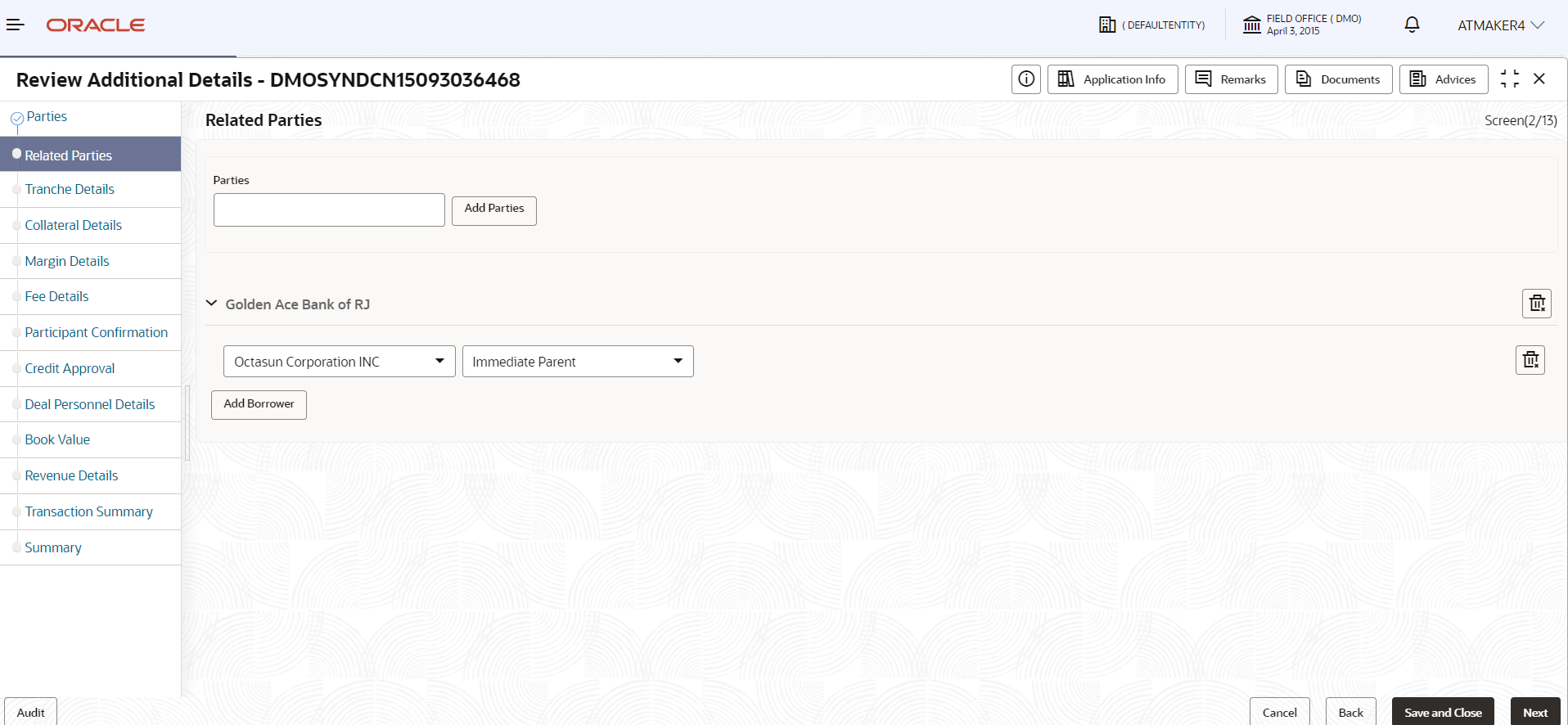
Task: Open the Credit Approval step
Action: 70,368
